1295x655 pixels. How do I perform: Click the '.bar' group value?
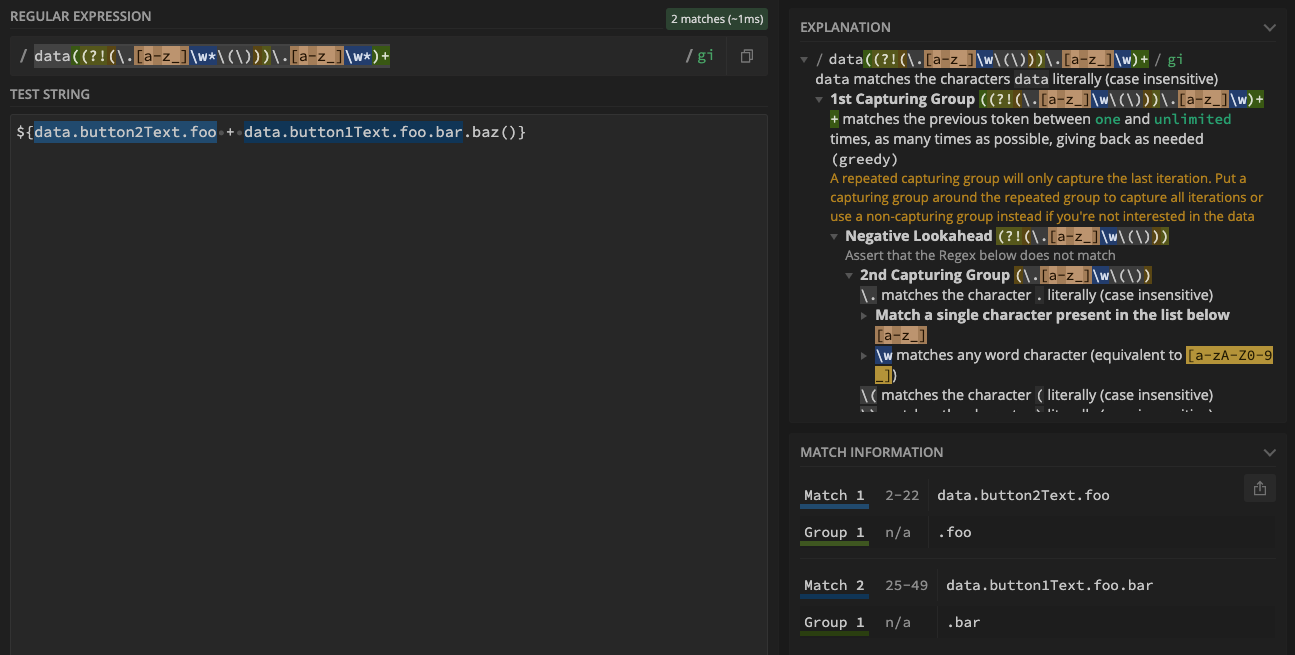tap(963, 622)
